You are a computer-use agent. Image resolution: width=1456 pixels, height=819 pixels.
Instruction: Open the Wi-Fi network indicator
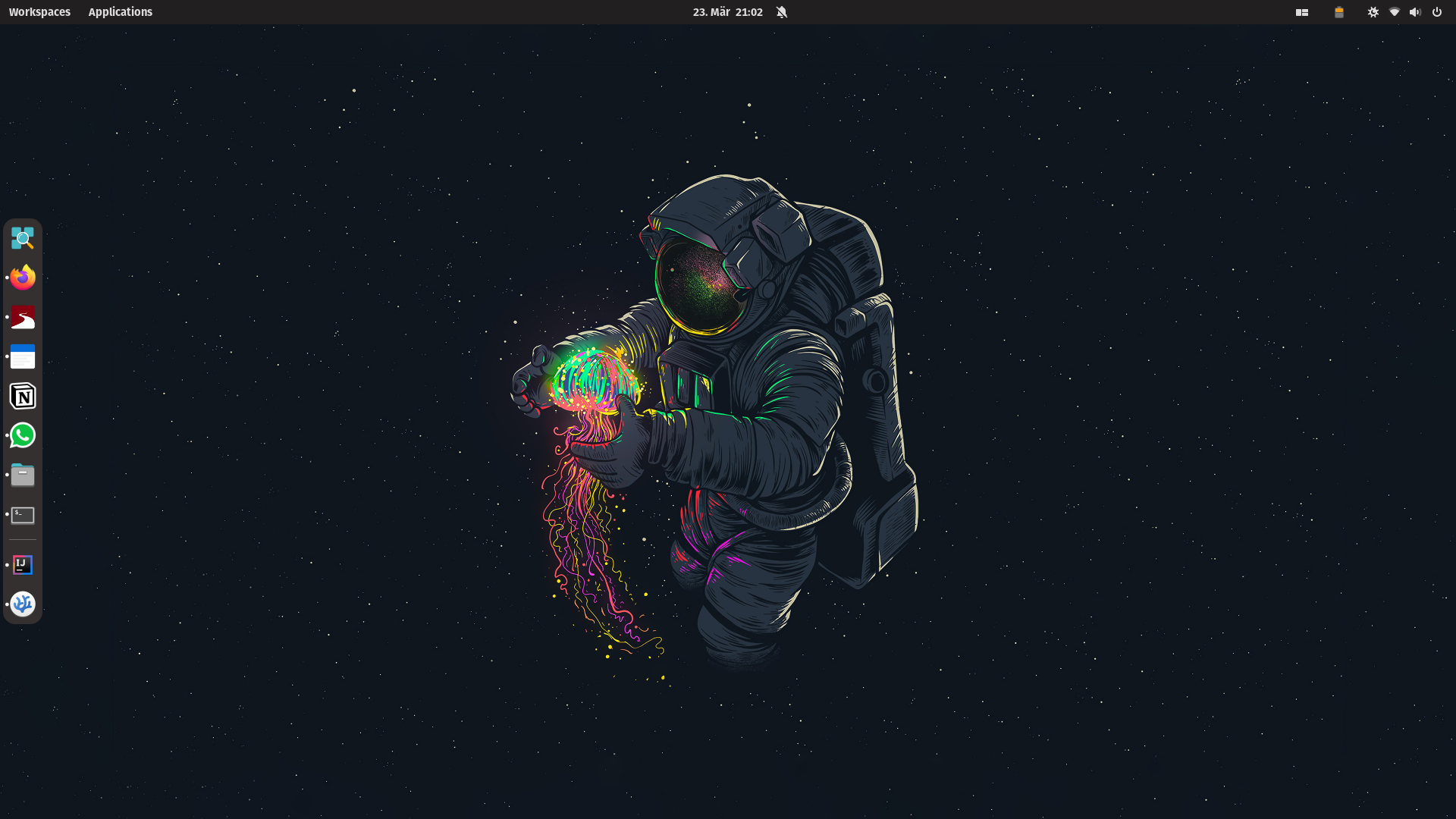1395,12
